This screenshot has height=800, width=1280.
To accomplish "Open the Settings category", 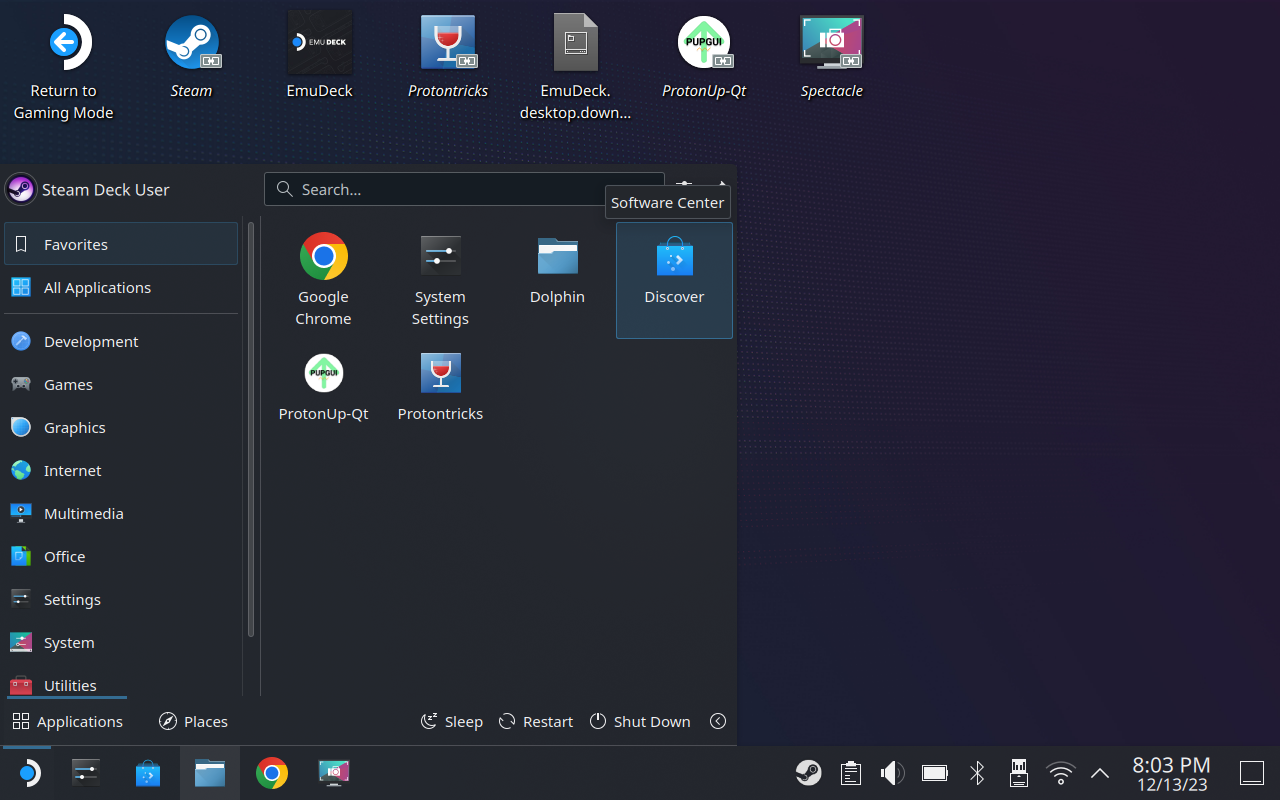I will tap(121, 599).
